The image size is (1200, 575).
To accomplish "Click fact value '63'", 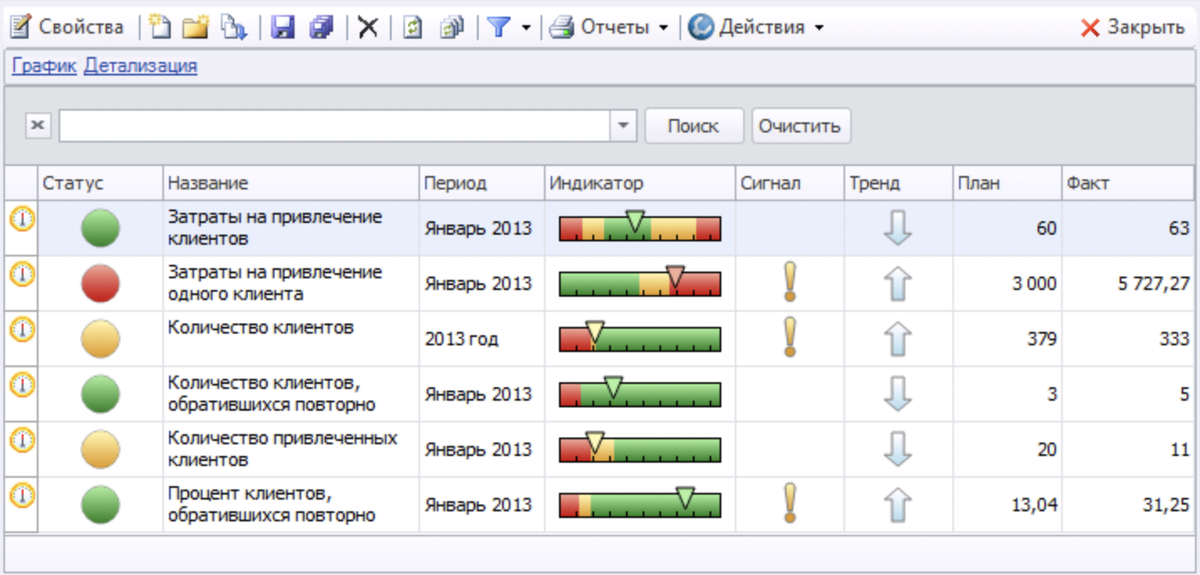I will point(1179,229).
